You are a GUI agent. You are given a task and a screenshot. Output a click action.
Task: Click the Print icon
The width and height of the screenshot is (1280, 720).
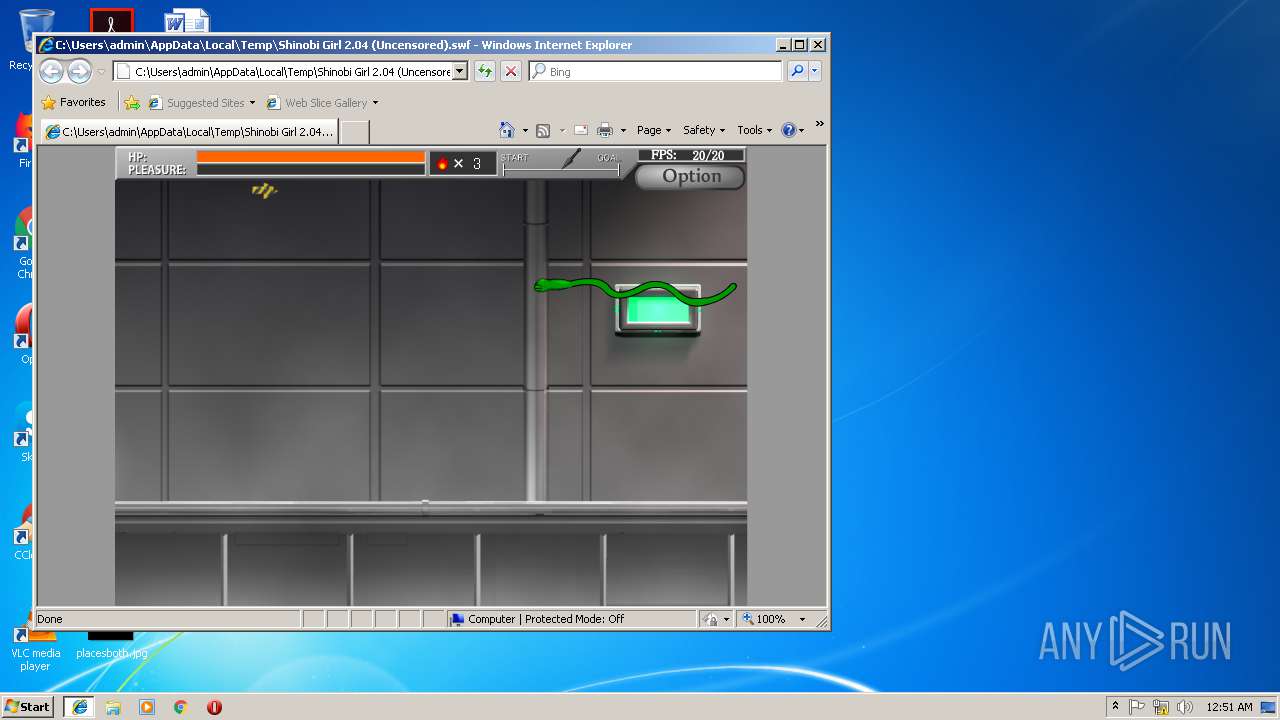click(x=605, y=130)
